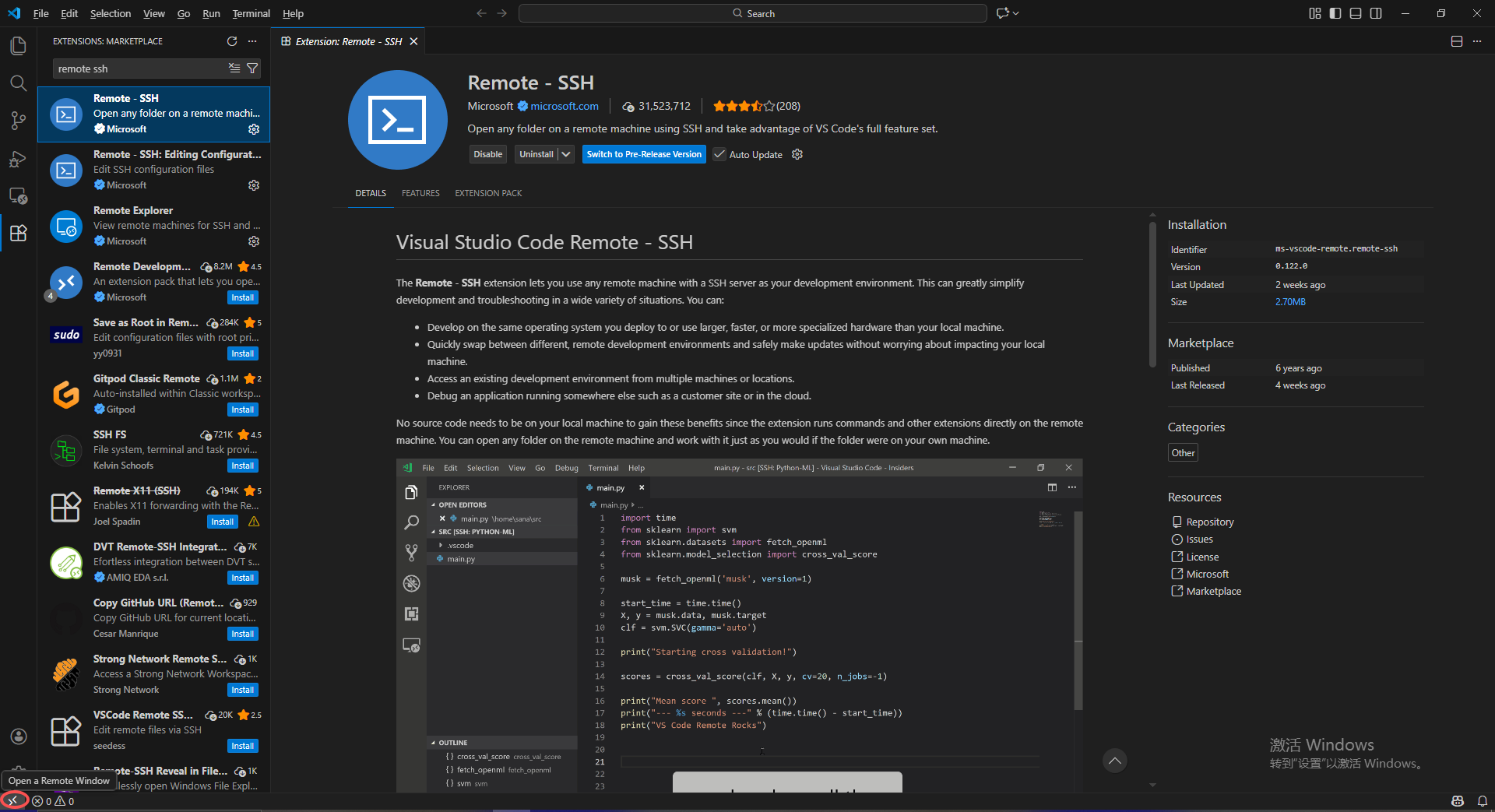Open the Help menu
The width and height of the screenshot is (1495, 812).
(x=293, y=13)
